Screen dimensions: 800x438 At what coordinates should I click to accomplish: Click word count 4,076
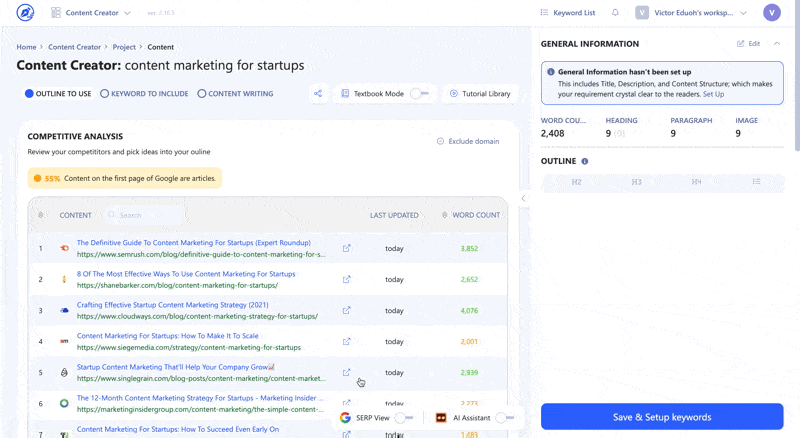coord(469,310)
